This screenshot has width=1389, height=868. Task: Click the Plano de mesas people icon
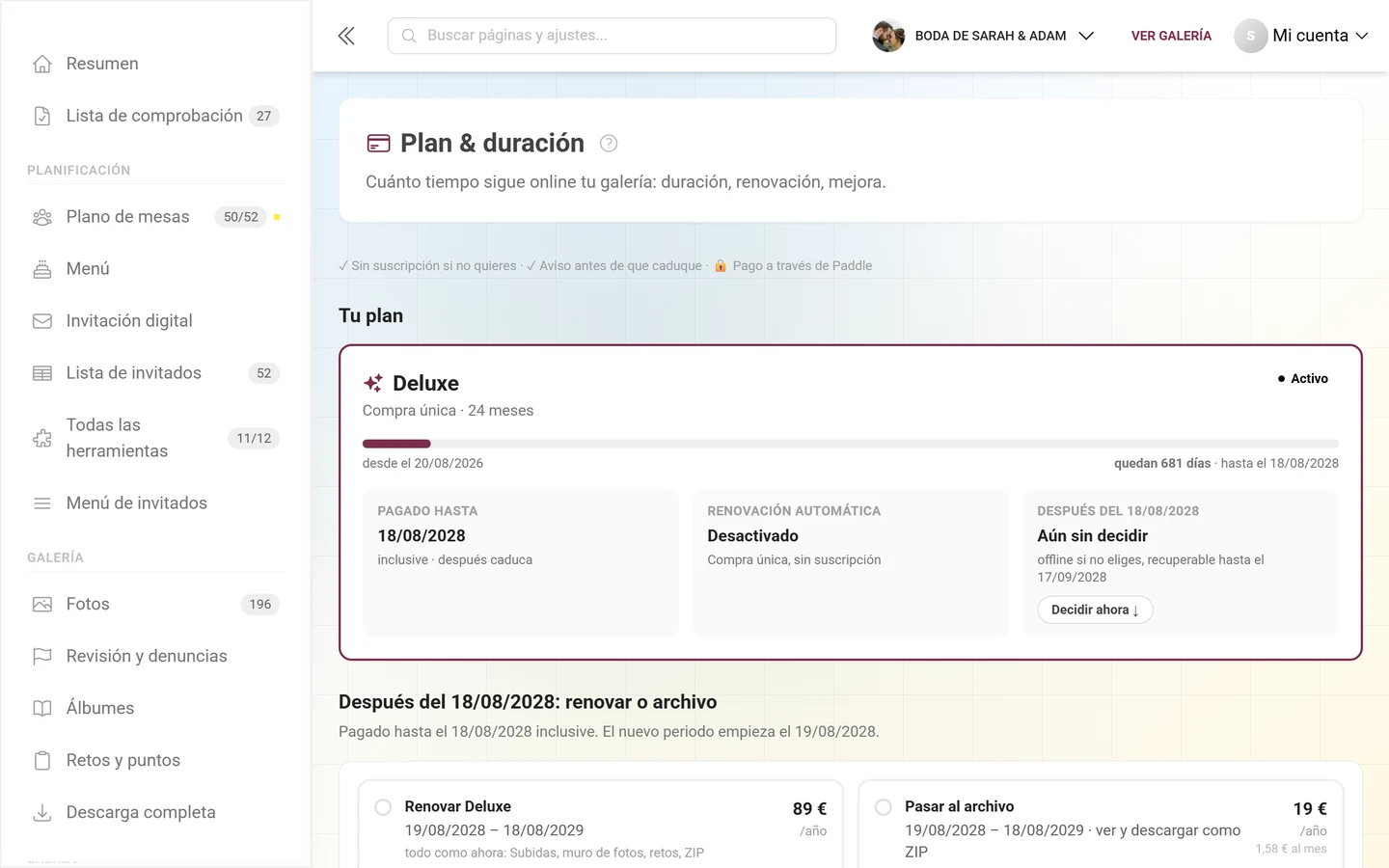(42, 217)
